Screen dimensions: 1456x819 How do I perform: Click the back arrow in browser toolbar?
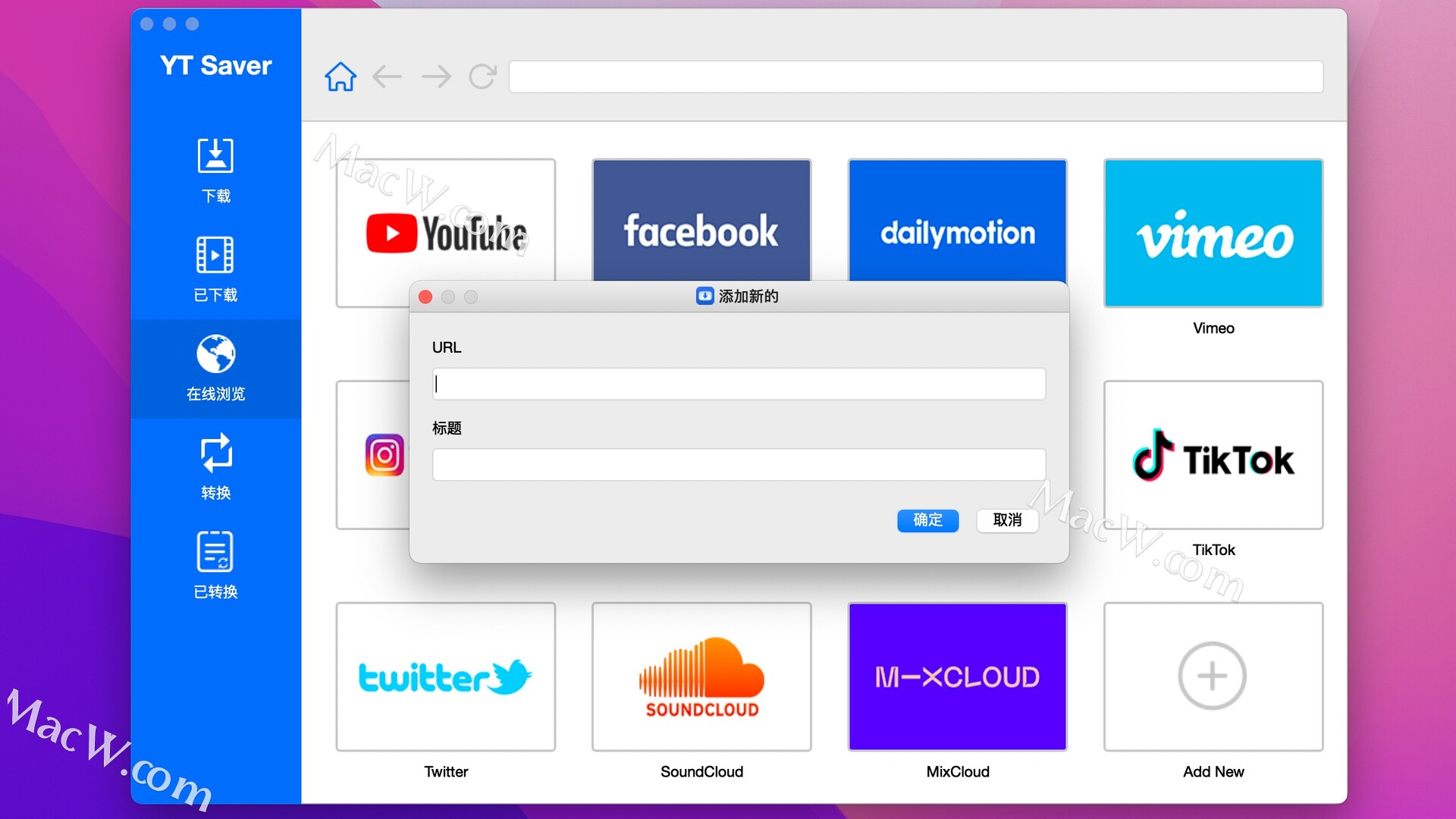pyautogui.click(x=388, y=77)
